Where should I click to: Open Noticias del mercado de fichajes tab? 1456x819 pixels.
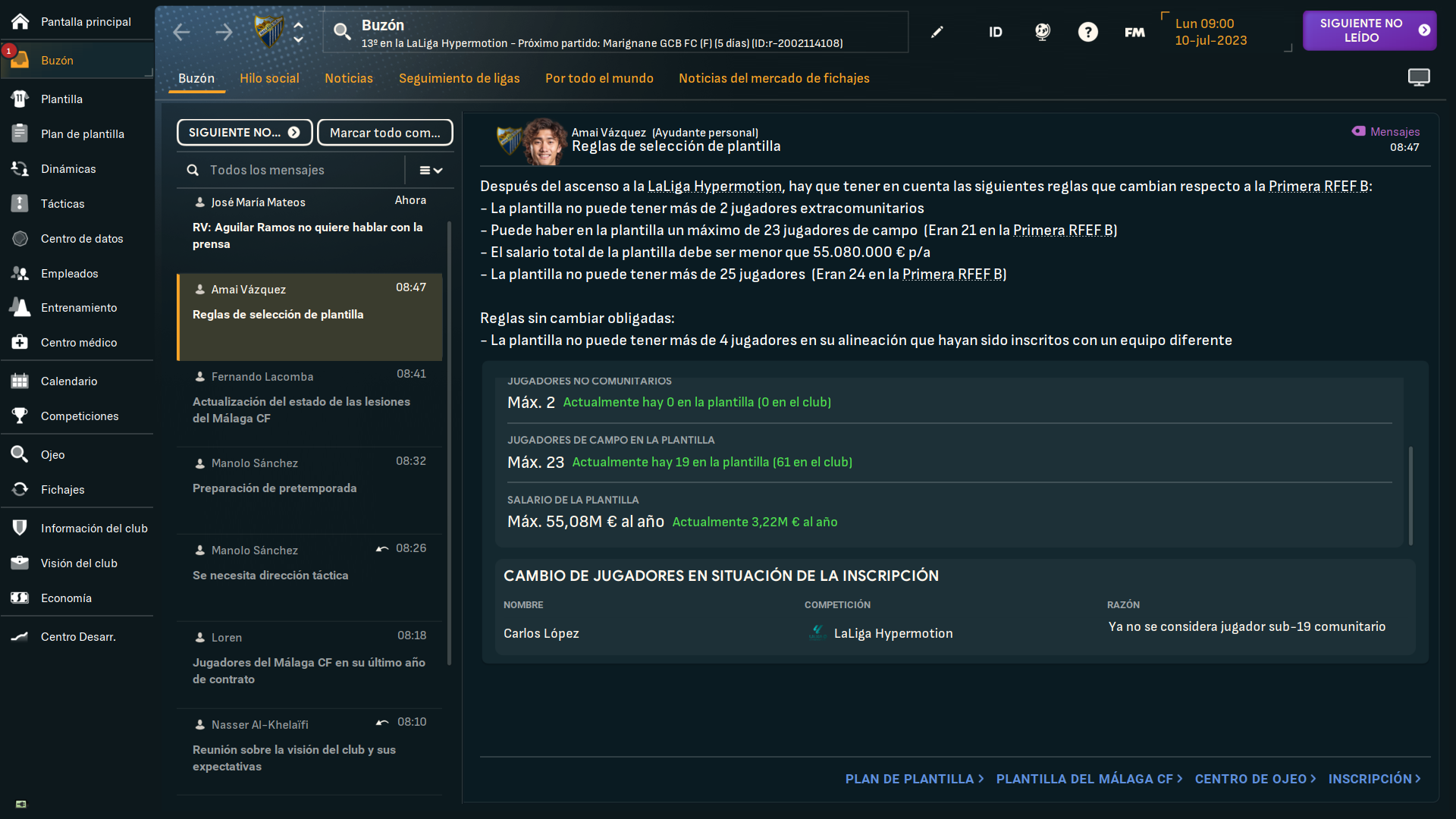(x=774, y=78)
